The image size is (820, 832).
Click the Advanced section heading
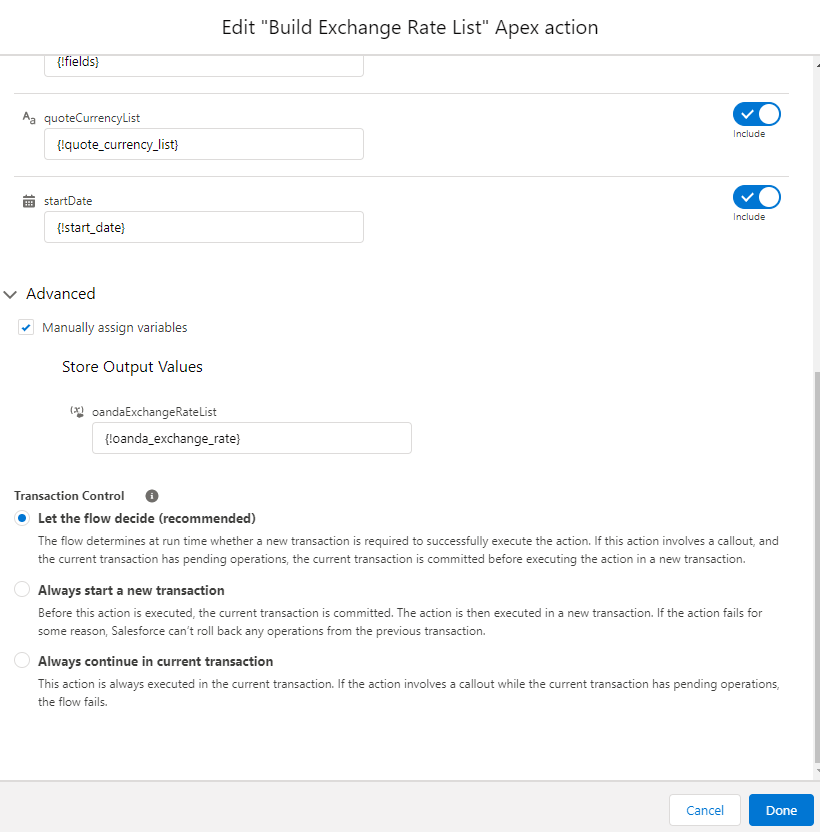click(61, 294)
